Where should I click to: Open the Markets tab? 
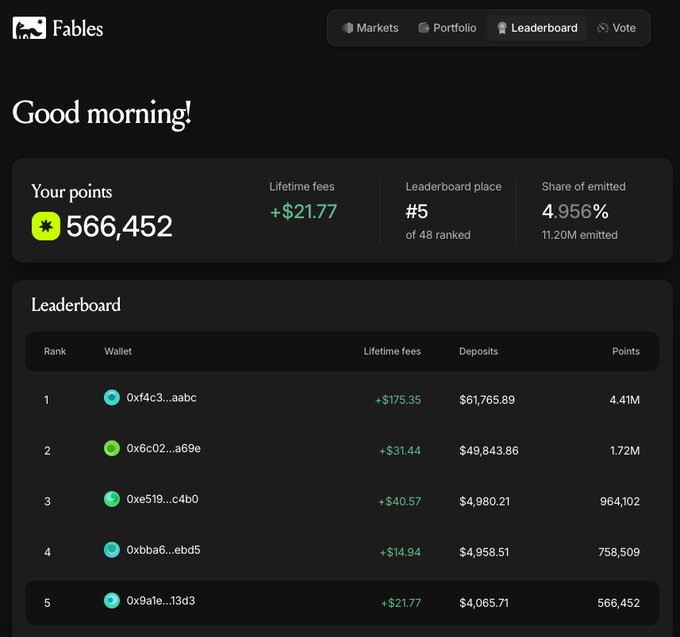point(370,28)
